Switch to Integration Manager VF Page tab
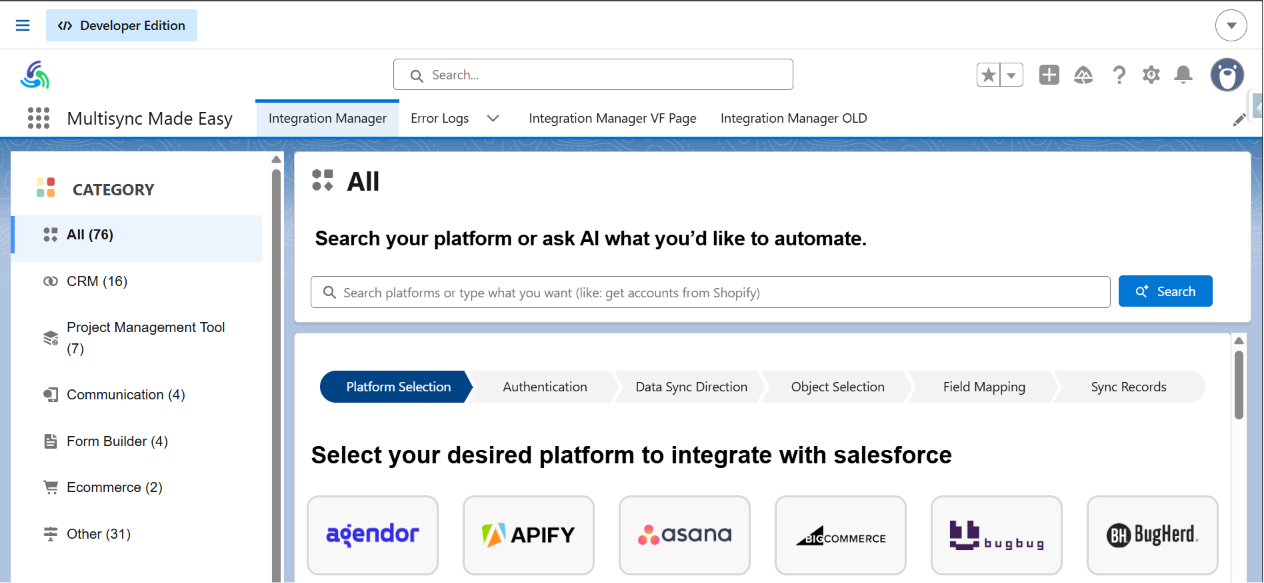This screenshot has width=1264, height=583. coord(612,118)
